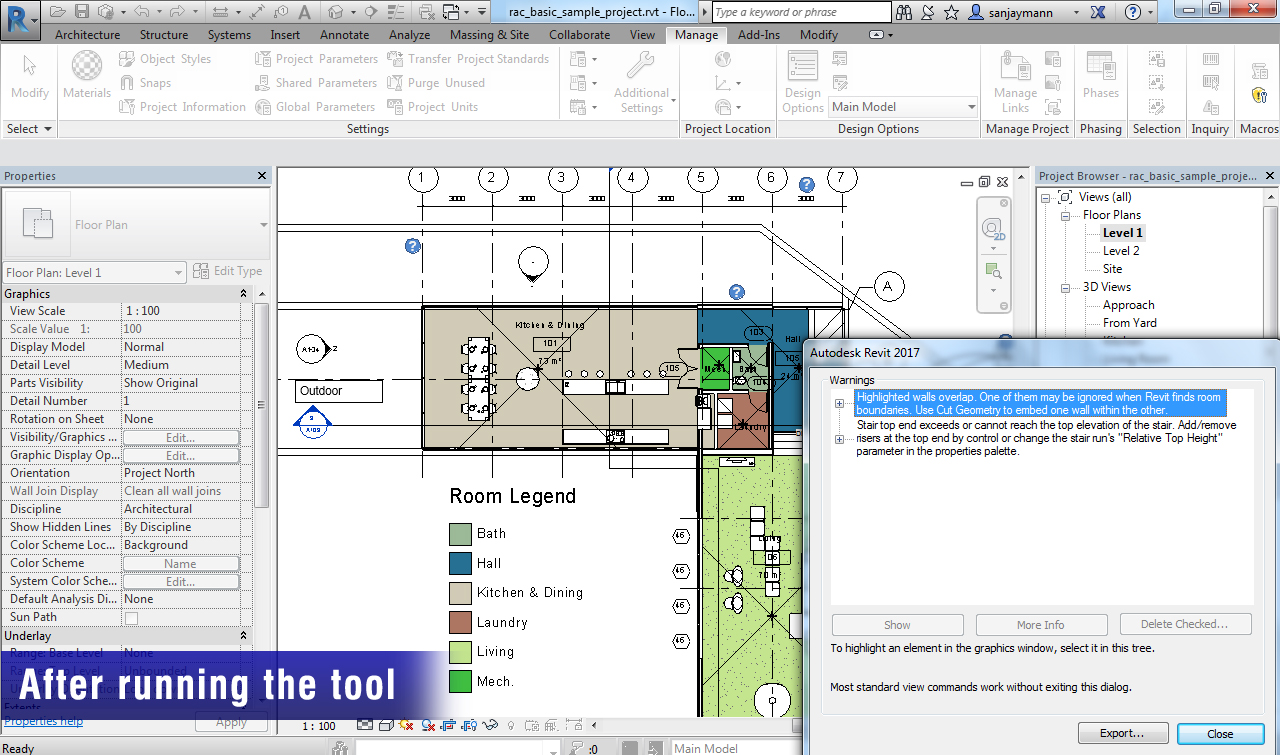The height and width of the screenshot is (755, 1280).
Task: Open the Structure ribbon tab
Action: 164,35
